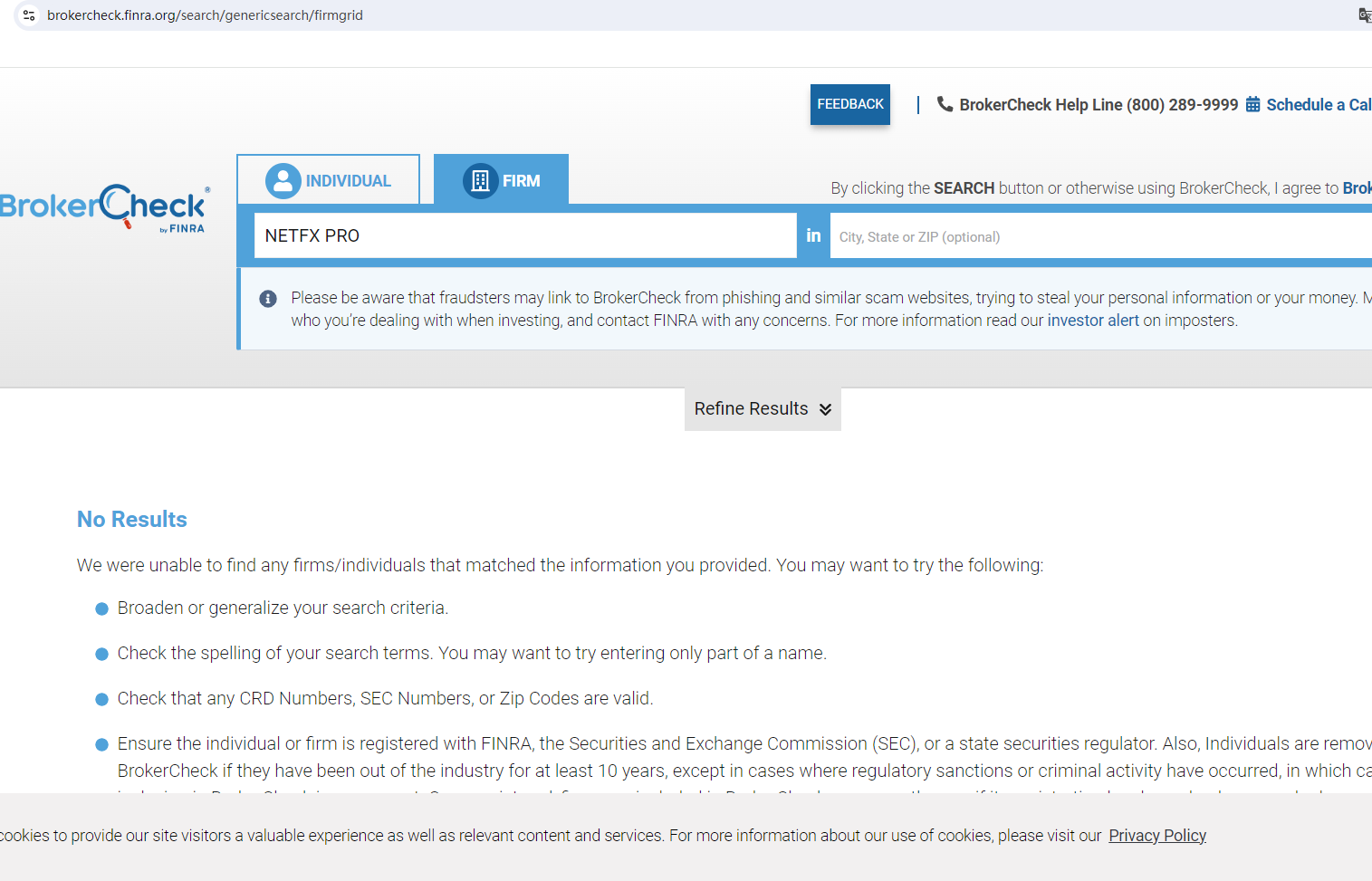The image size is (1372, 881).
Task: Open the Schedule a Call link
Action: coord(1319,104)
